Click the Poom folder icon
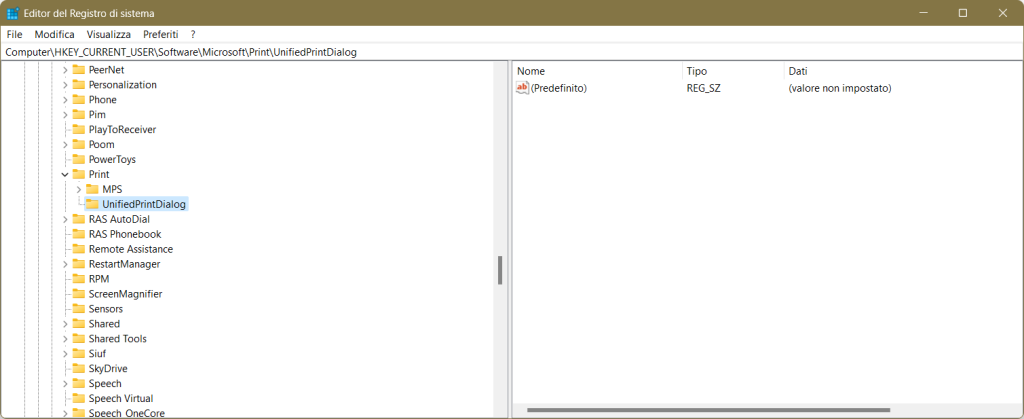This screenshot has width=1024, height=419. pyautogui.click(x=79, y=144)
